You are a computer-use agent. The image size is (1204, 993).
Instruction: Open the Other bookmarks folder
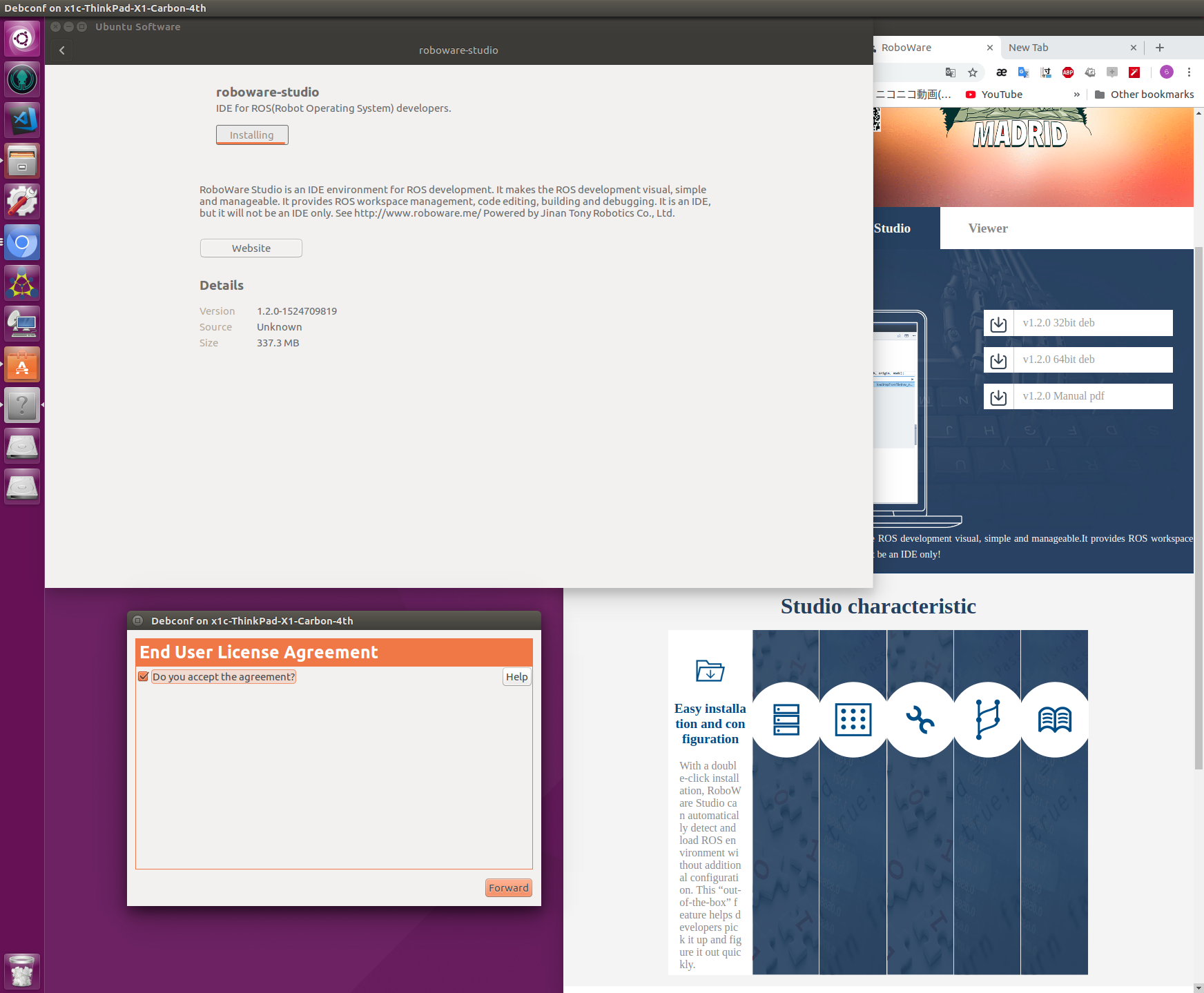[1144, 95]
